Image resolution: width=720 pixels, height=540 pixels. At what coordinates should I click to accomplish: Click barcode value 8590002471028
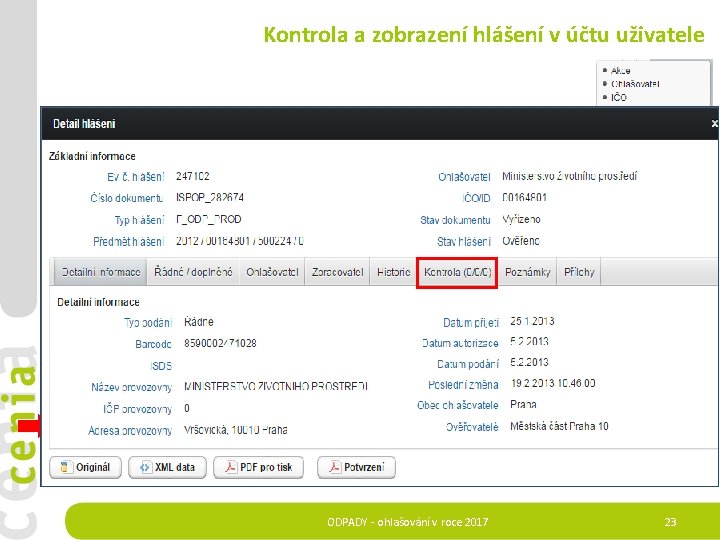220,343
